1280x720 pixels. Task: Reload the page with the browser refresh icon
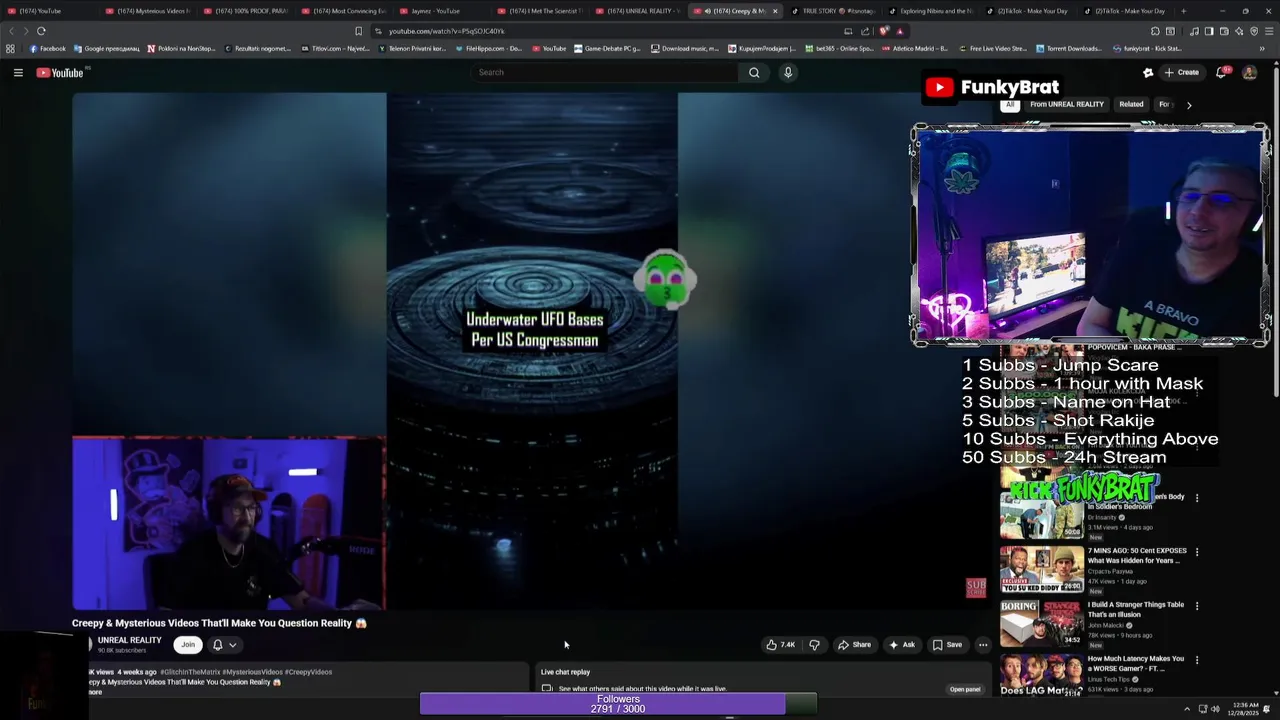(41, 31)
